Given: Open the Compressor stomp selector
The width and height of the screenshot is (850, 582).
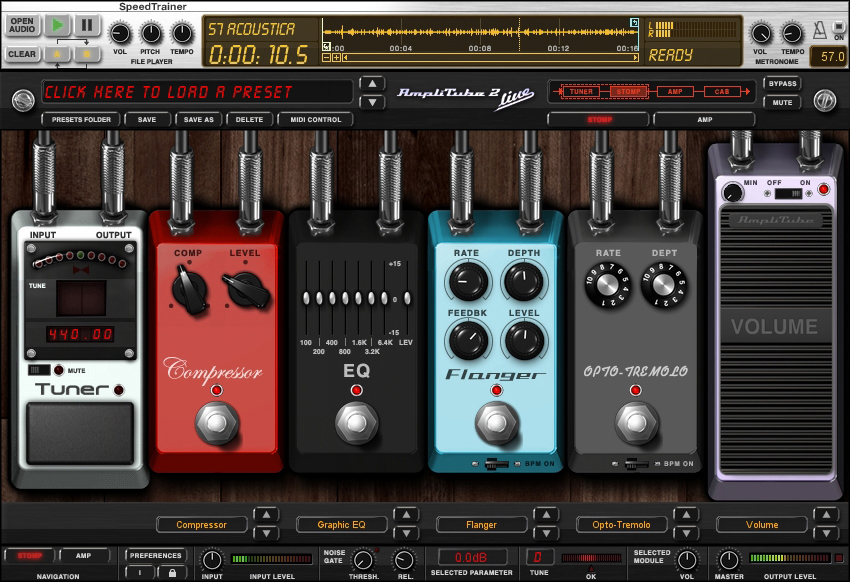Looking at the screenshot, I should (202, 525).
